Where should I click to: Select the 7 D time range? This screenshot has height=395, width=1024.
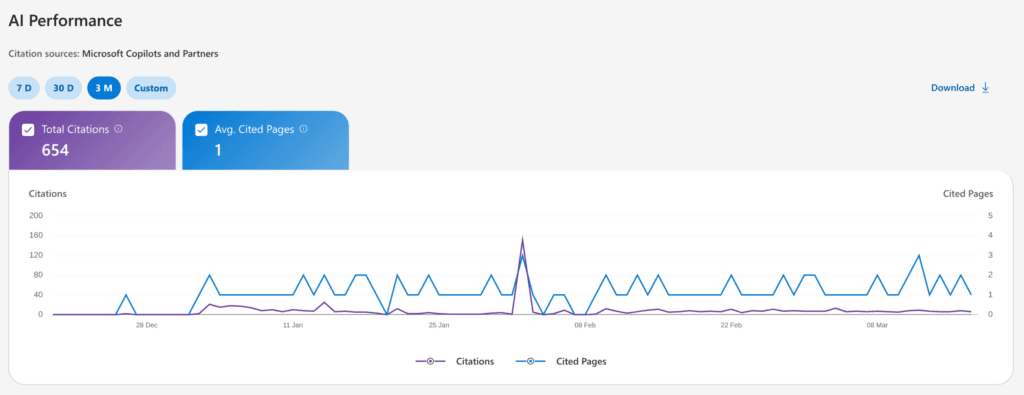(x=24, y=88)
